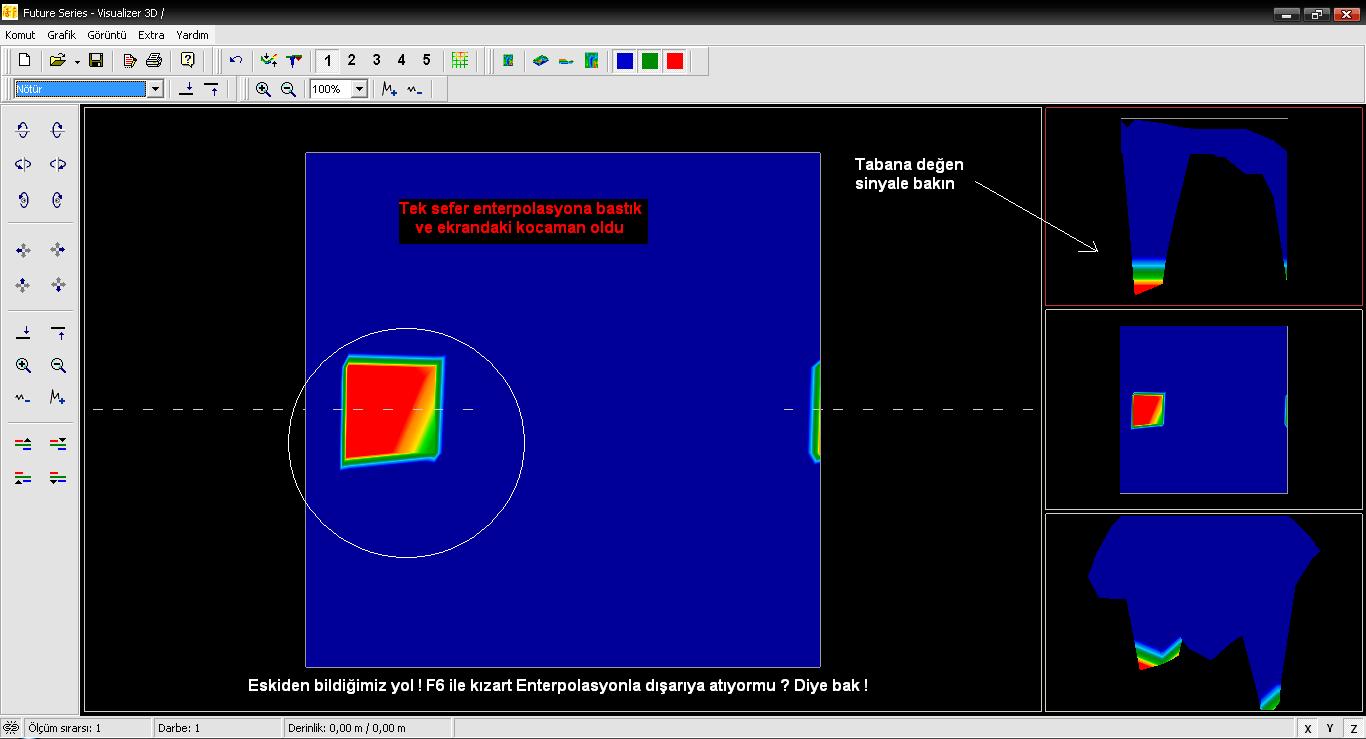Select the zoom in magnifier tool
The image size is (1366, 739).
click(x=263, y=89)
